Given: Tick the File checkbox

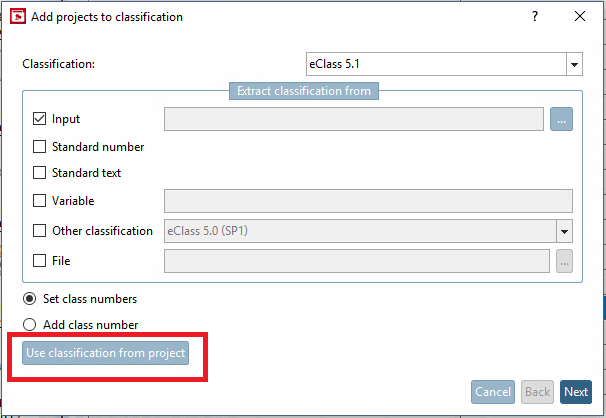Looking at the screenshot, I should click(x=39, y=261).
